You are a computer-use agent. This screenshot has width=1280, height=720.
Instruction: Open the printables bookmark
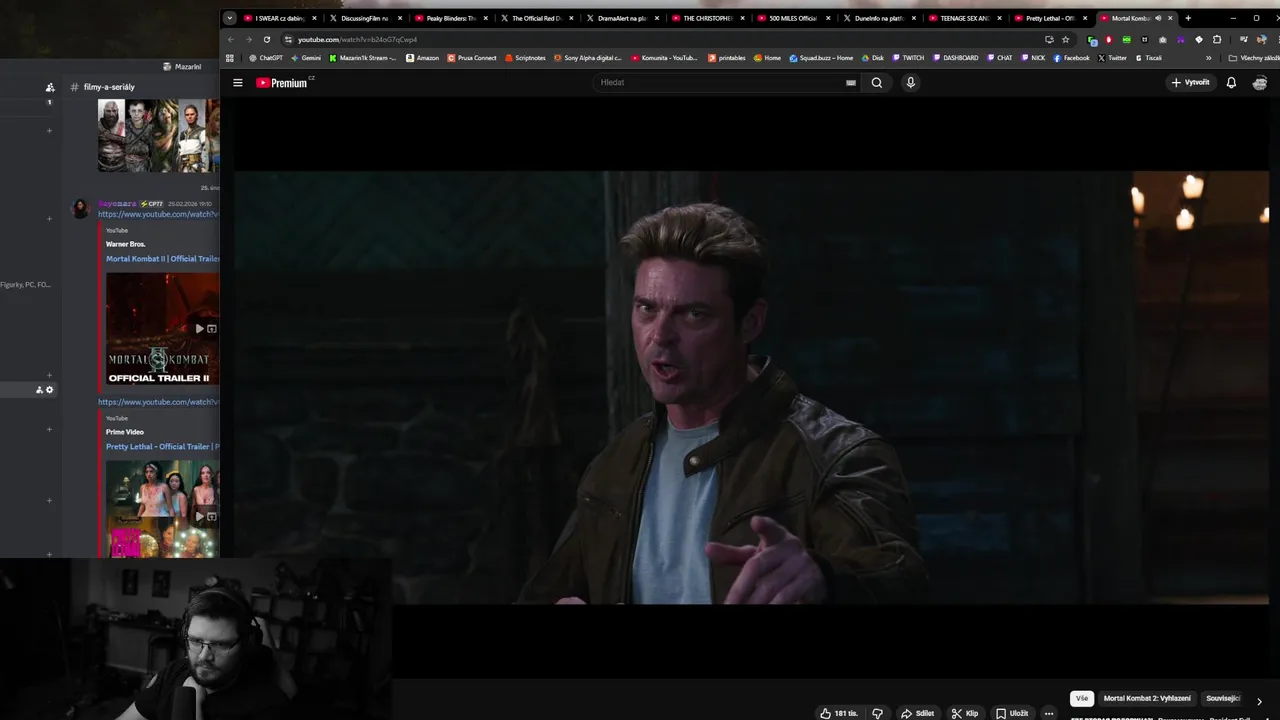pyautogui.click(x=727, y=58)
